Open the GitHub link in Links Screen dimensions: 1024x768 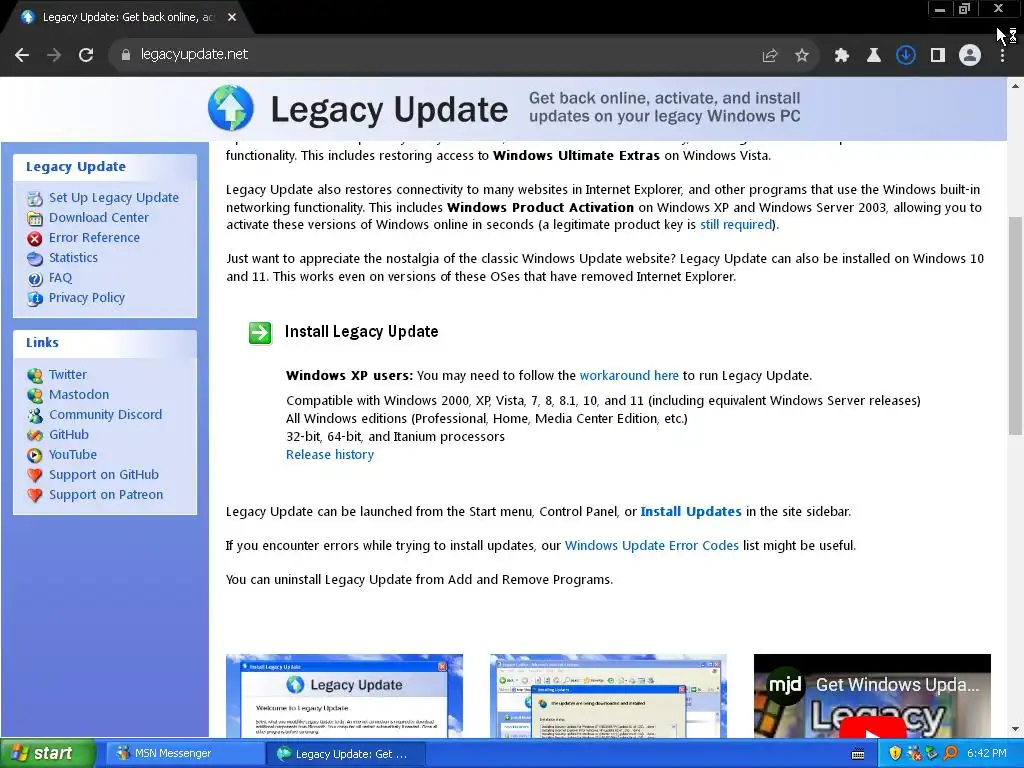(69, 435)
